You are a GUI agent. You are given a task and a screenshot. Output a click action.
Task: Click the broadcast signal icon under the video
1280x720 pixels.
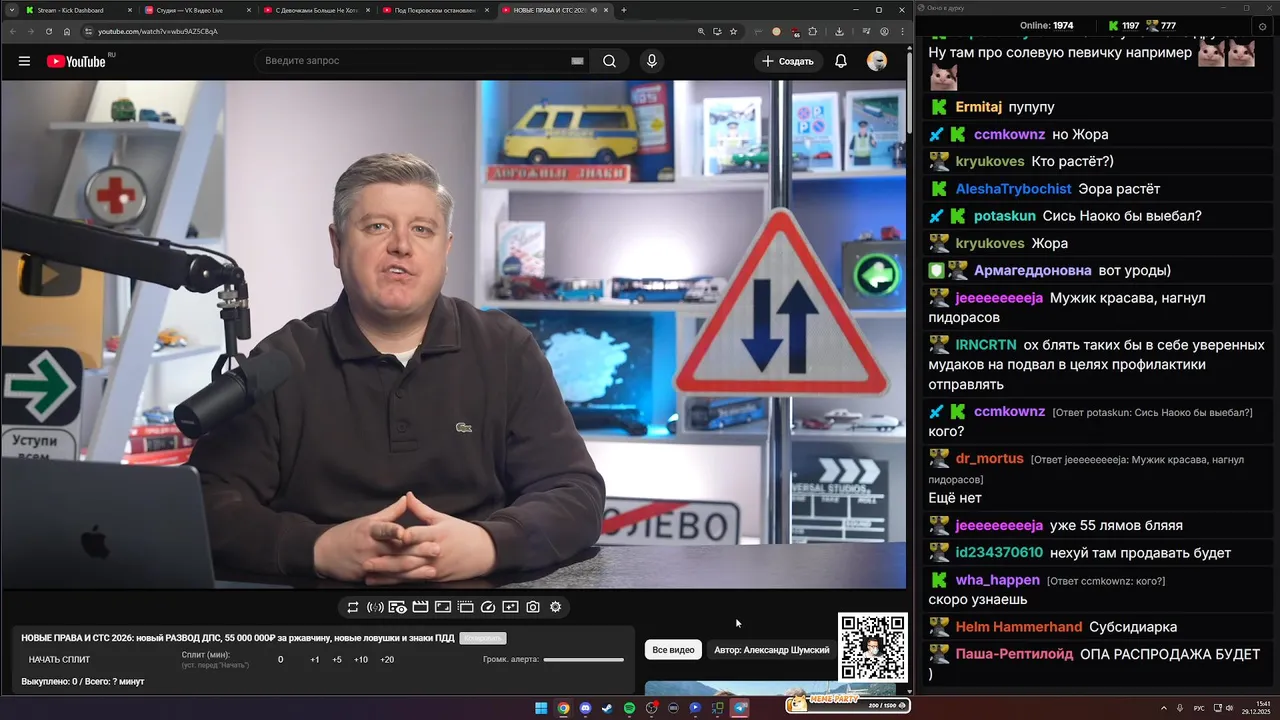click(x=375, y=607)
